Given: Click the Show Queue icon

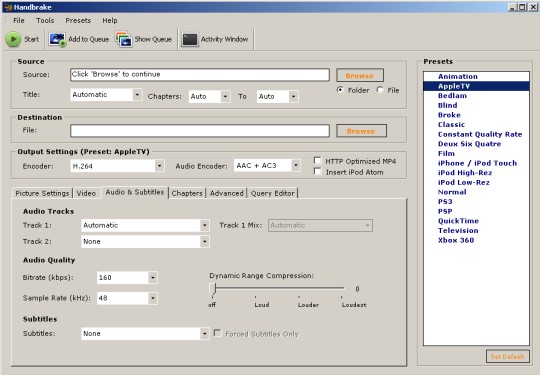Looking at the screenshot, I should tap(124, 40).
